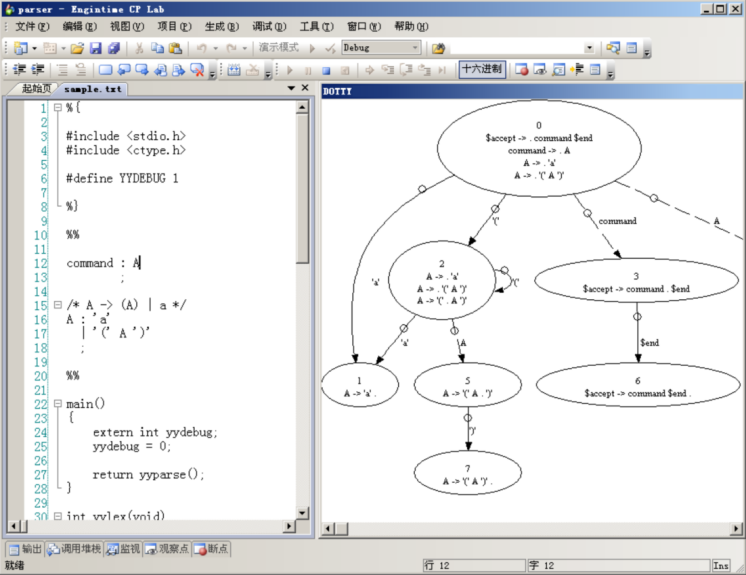Click the Paste clipboard icon
Viewport: 746px width, 575px height.
(x=176, y=48)
